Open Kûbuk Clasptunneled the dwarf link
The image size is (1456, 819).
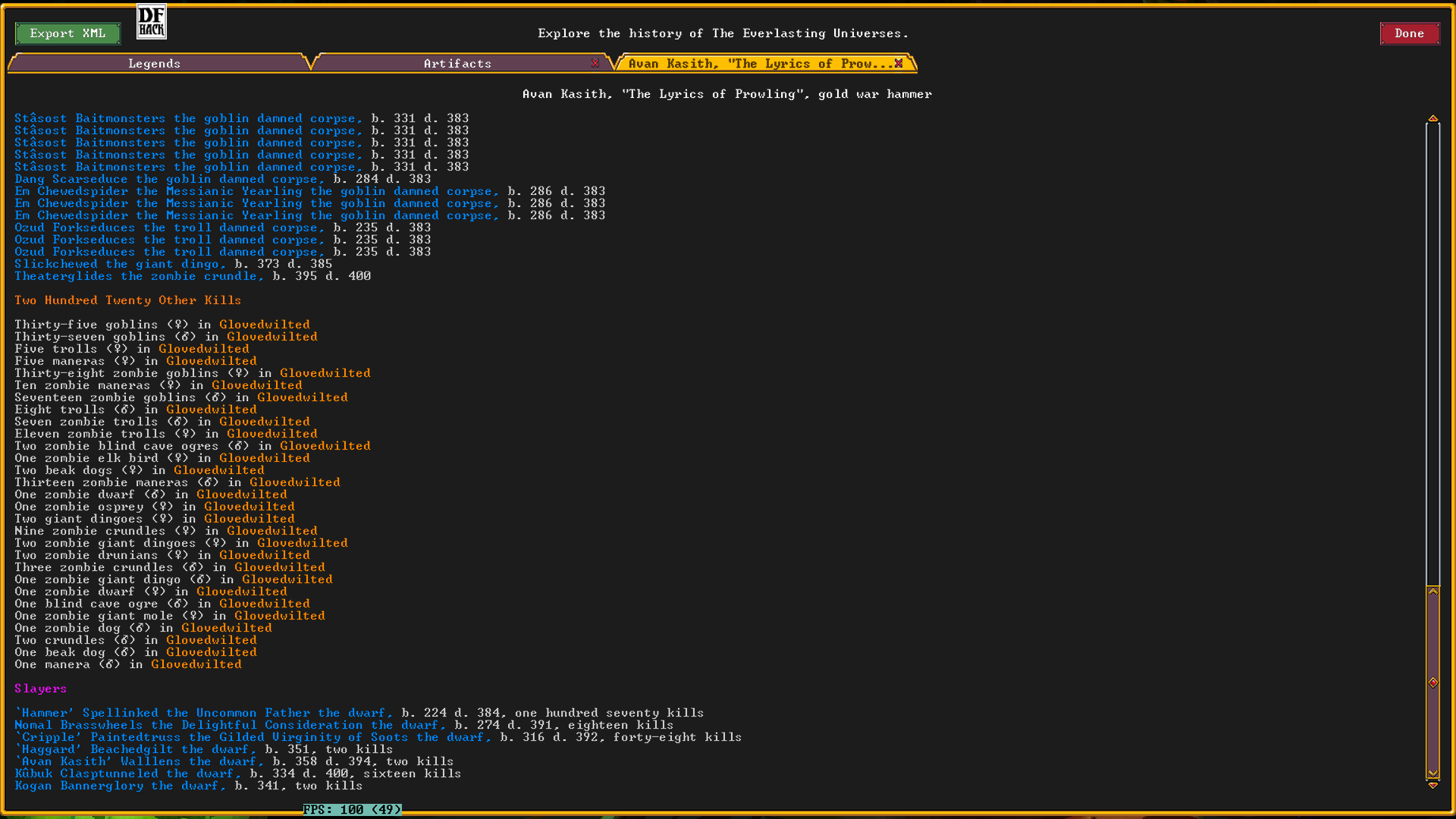[x=127, y=774]
